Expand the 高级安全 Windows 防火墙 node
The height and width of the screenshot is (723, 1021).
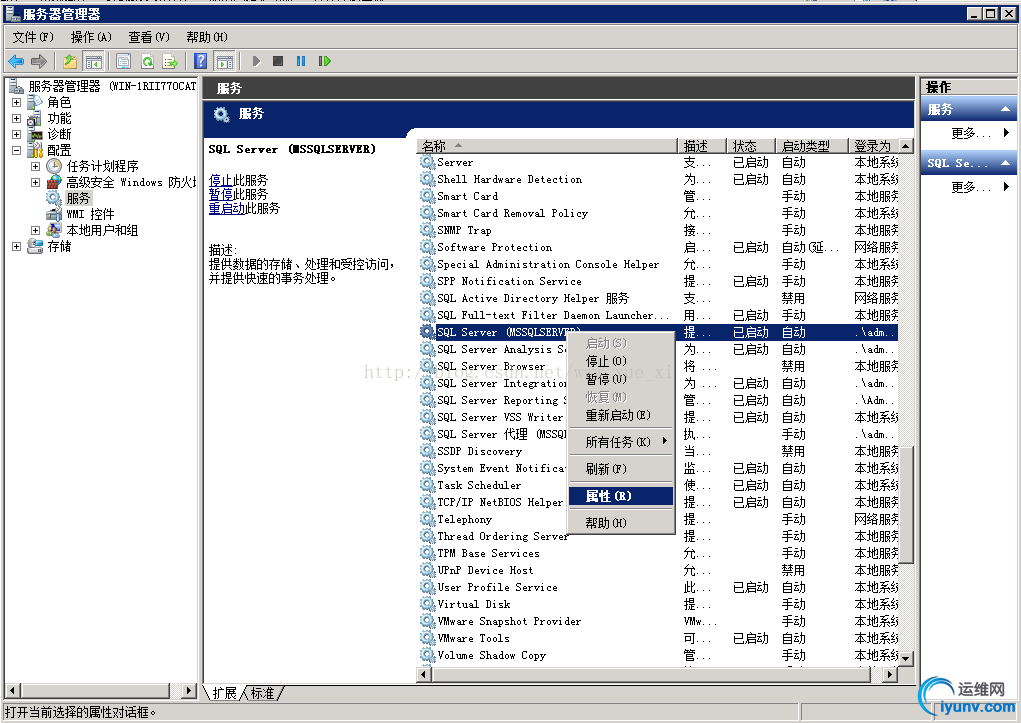[x=36, y=182]
